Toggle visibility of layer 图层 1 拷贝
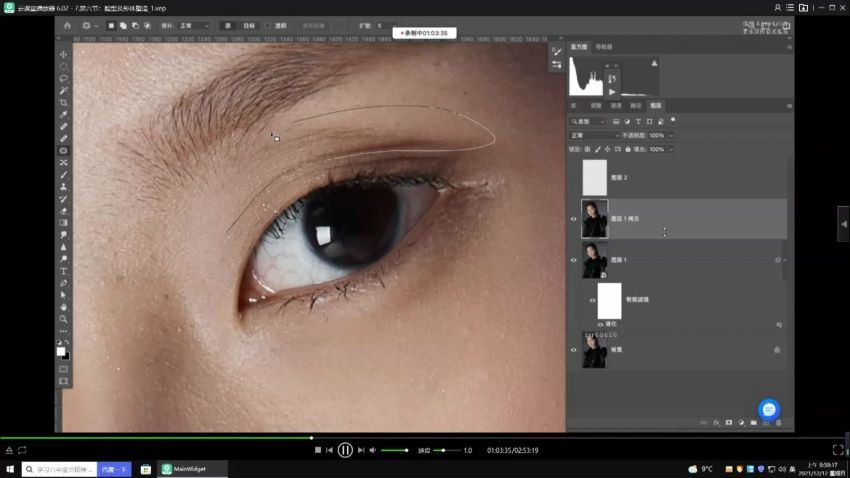 [574, 219]
